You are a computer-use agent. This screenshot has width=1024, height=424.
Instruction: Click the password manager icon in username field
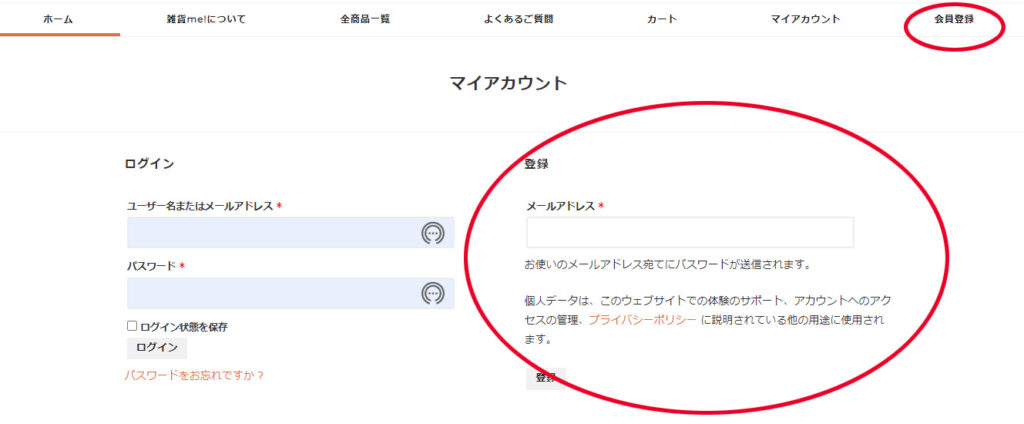(431, 233)
